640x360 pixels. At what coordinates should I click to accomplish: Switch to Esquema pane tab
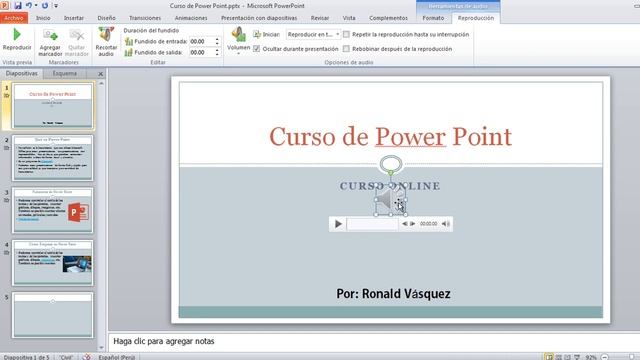click(x=64, y=73)
